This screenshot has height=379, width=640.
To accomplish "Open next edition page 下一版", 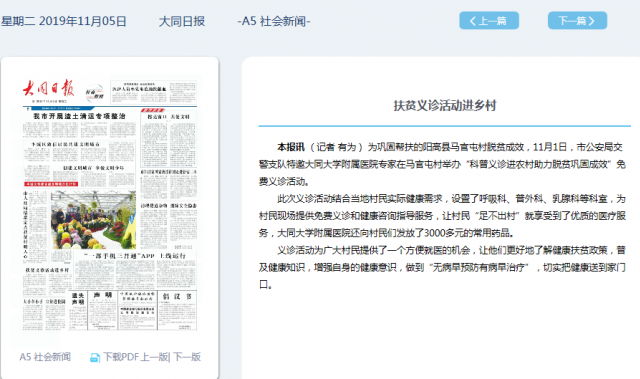I will 187,357.
